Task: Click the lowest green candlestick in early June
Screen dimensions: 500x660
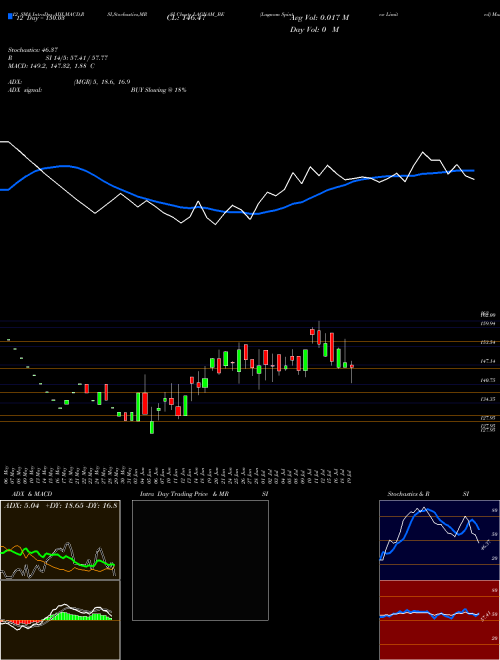Action: point(152,427)
